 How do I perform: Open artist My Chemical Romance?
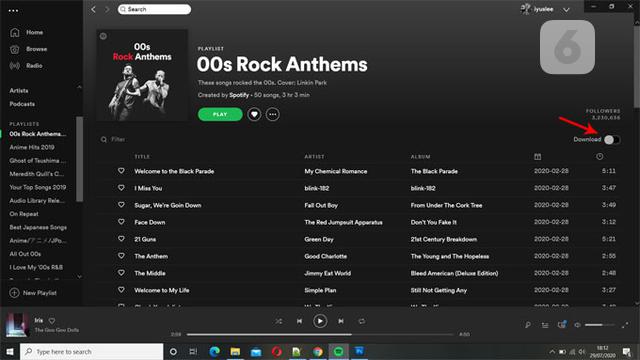(336, 171)
